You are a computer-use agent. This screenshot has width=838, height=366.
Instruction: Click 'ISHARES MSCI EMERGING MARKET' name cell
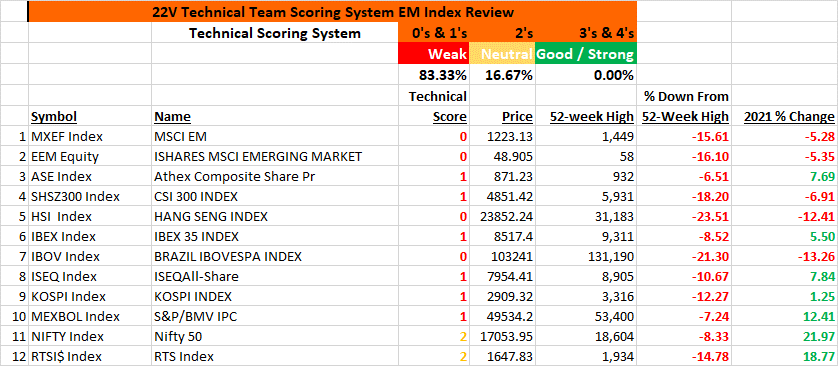[x=275, y=157]
